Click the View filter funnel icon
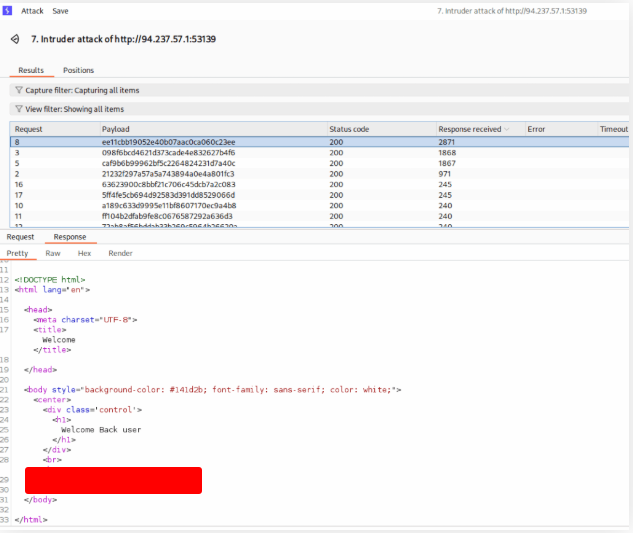Screen dimensions: 633x533 click(x=18, y=109)
